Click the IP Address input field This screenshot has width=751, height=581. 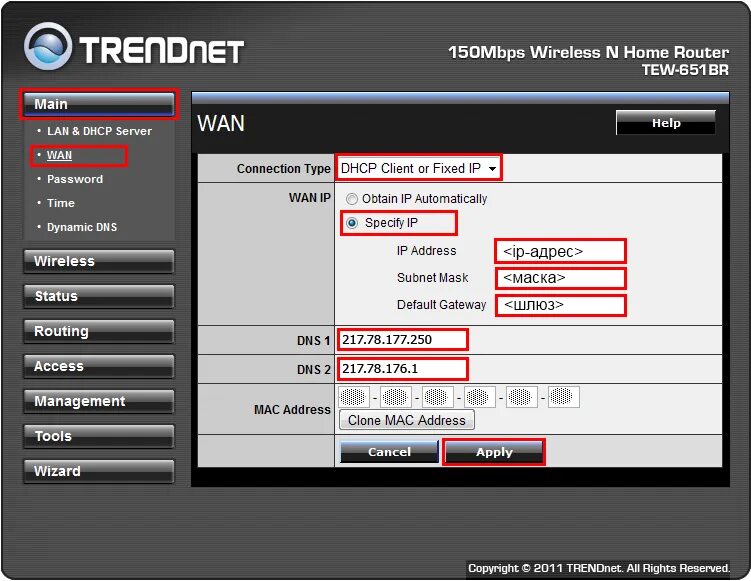coord(560,251)
